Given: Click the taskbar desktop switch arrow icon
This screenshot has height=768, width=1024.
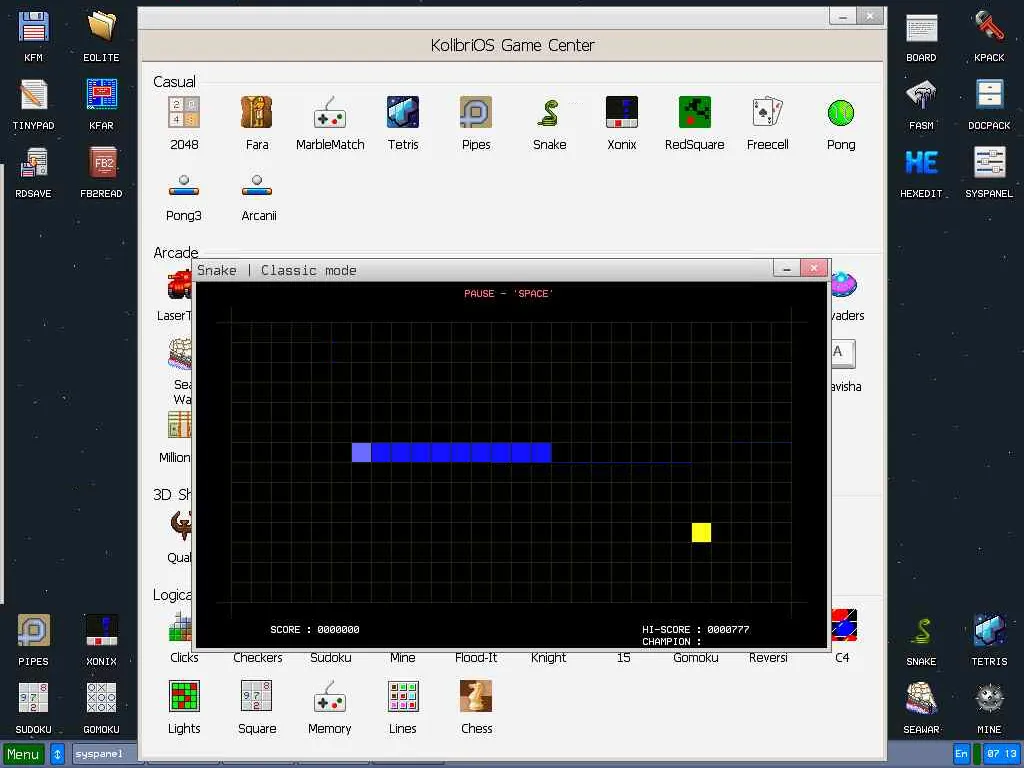Looking at the screenshot, I should point(57,754).
